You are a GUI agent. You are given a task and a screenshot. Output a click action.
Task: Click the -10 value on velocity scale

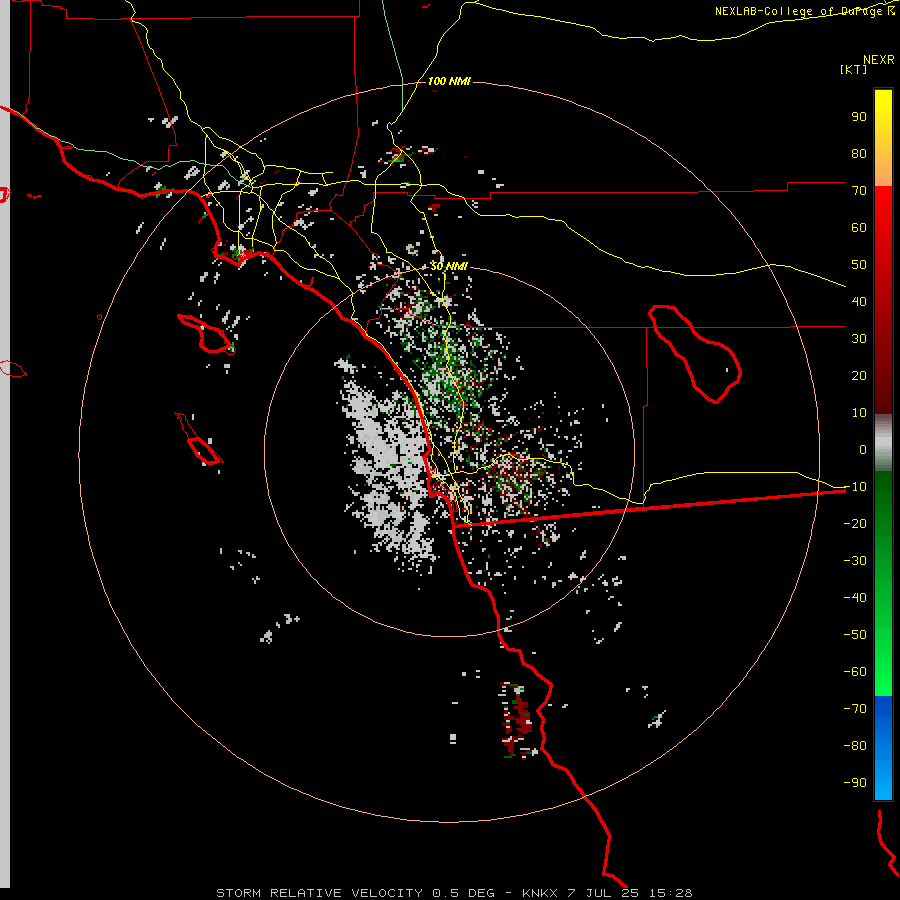click(x=855, y=487)
